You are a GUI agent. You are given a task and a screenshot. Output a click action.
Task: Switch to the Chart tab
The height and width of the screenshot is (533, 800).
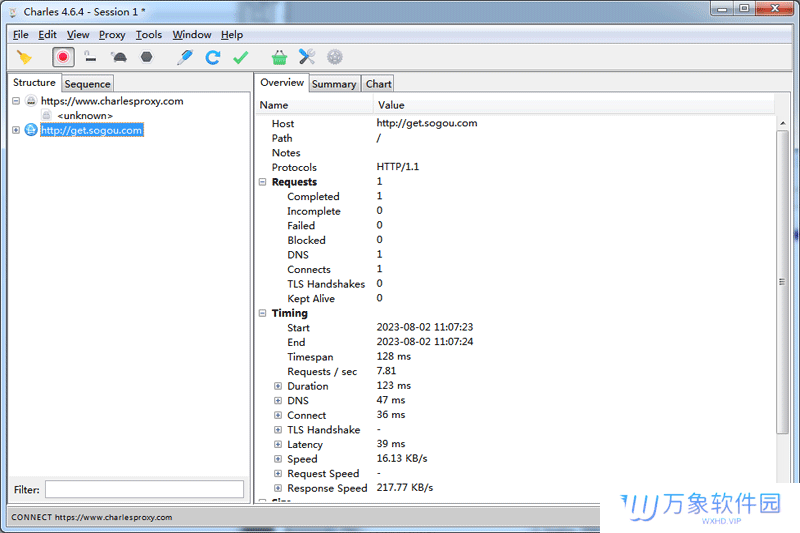pos(379,84)
